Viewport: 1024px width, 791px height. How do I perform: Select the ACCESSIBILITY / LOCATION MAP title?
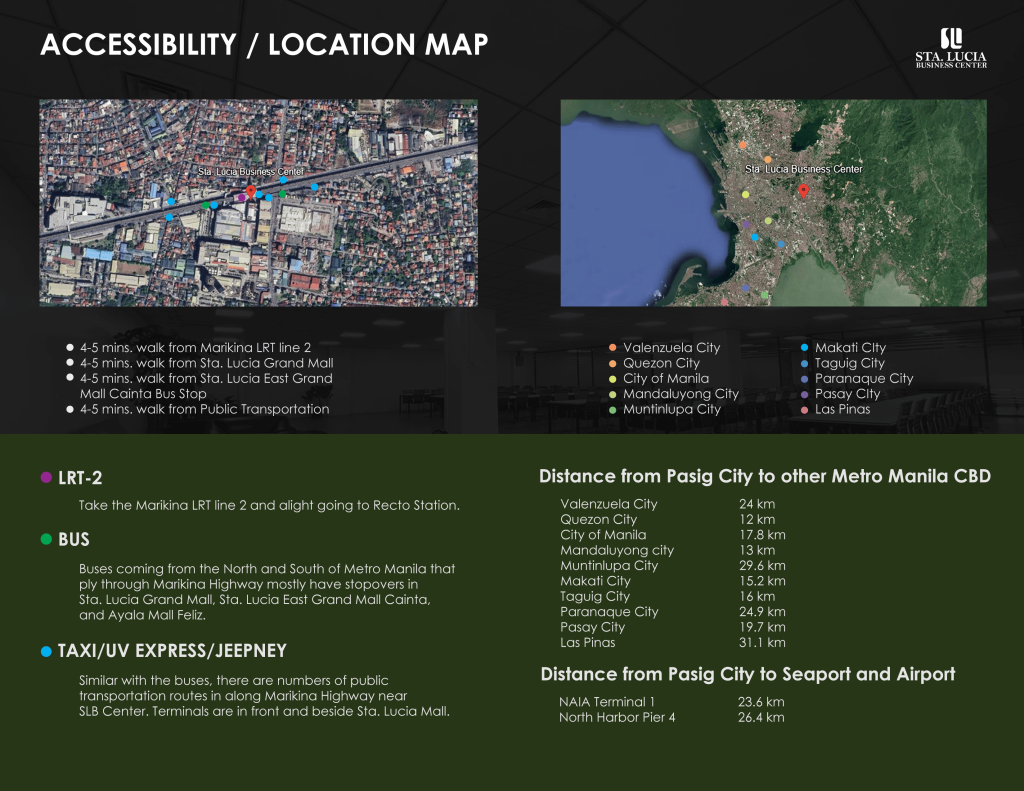coord(264,44)
